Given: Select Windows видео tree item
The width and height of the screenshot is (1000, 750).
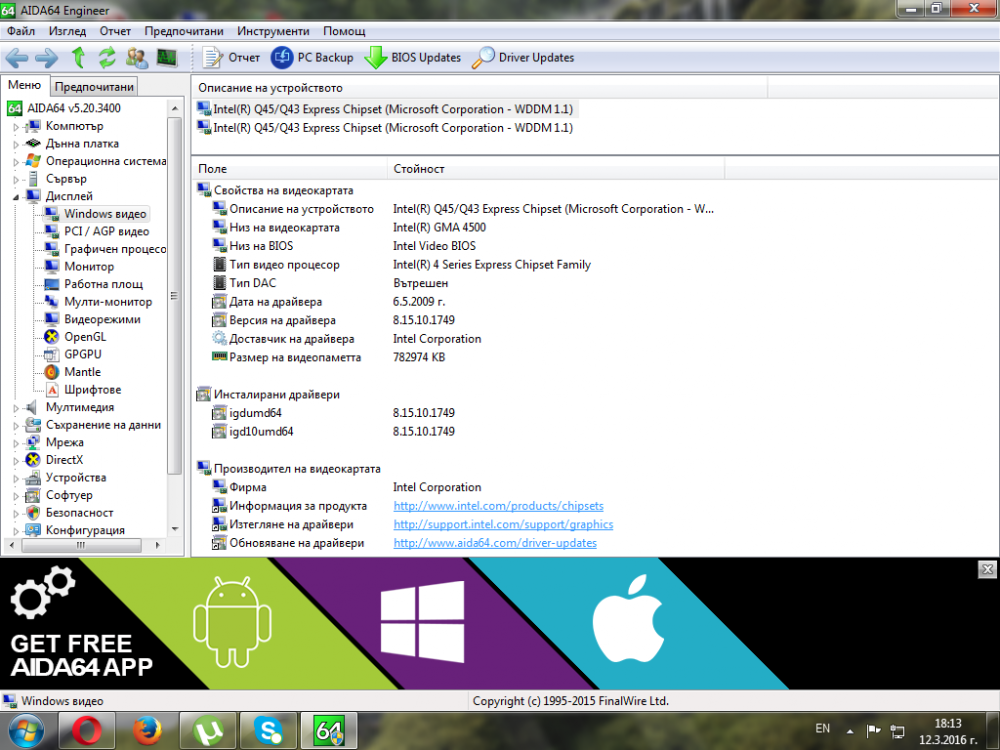Looking at the screenshot, I should [105, 214].
